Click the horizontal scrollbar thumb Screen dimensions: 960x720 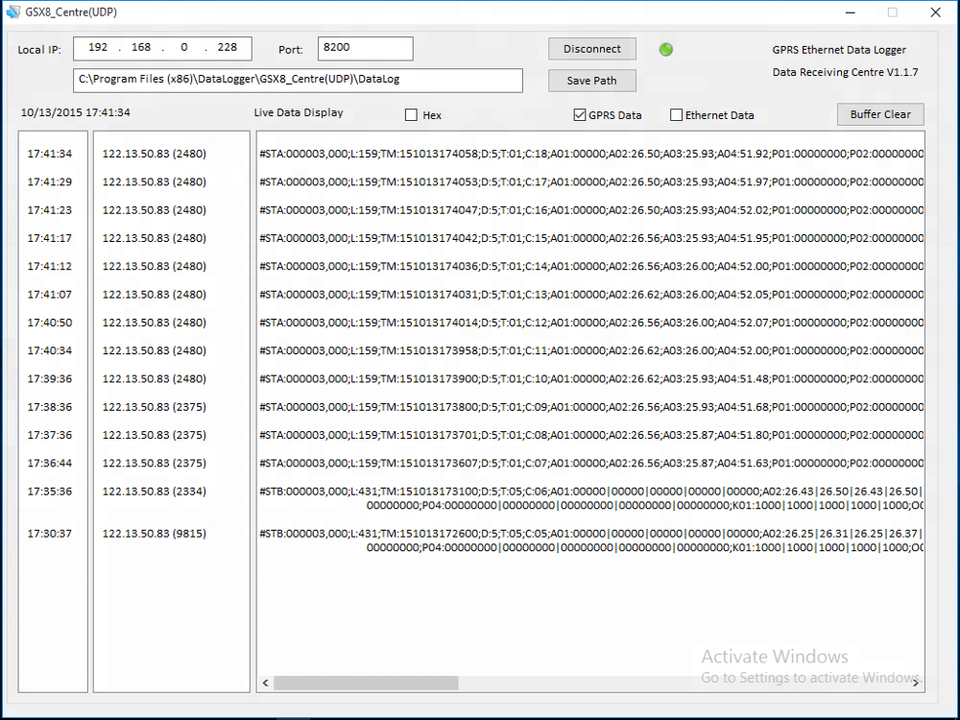pos(365,683)
